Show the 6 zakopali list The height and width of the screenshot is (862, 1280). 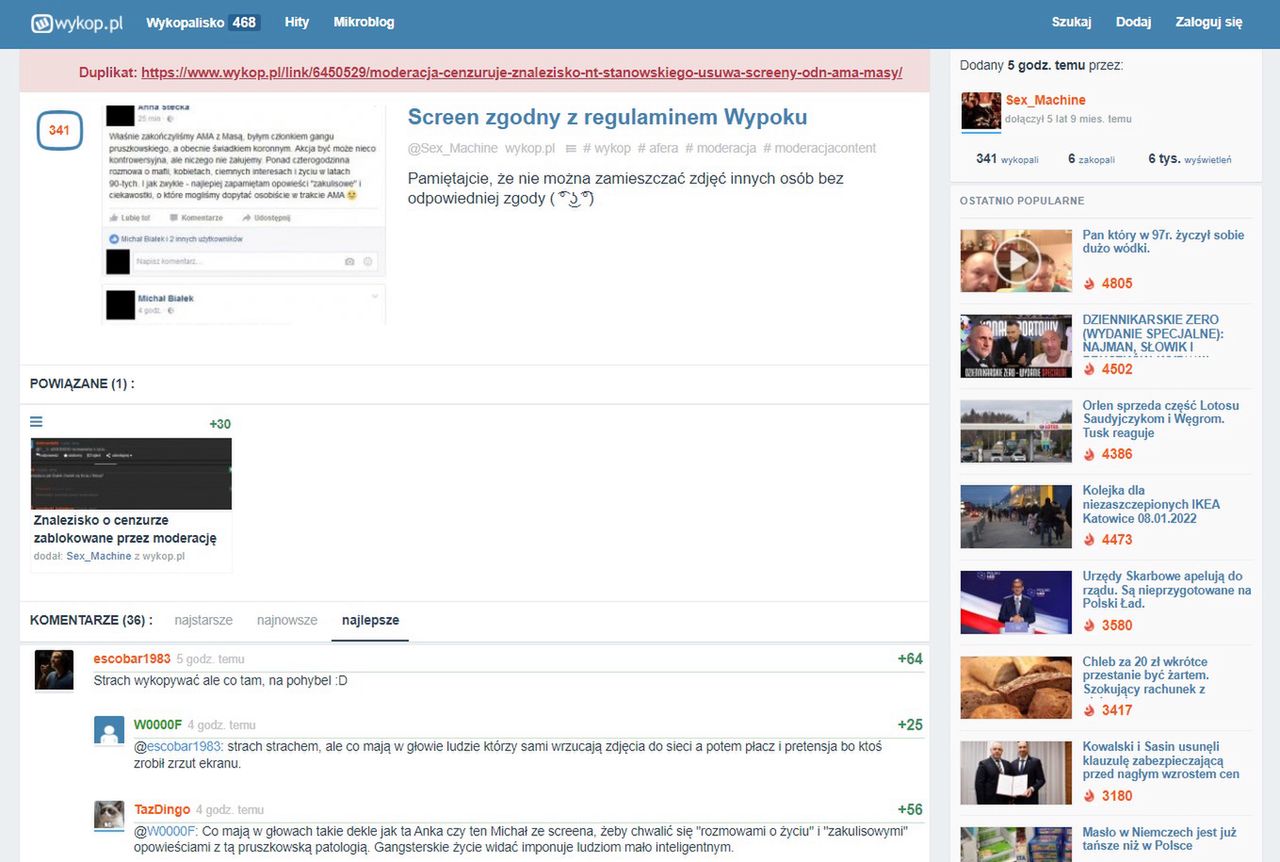tap(1091, 159)
